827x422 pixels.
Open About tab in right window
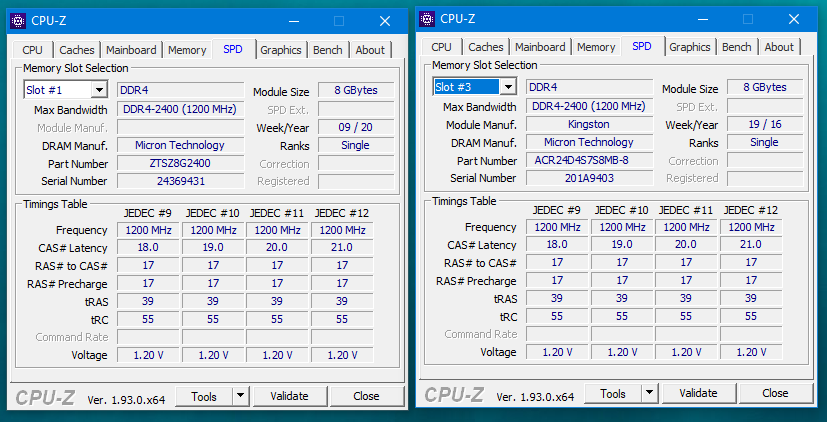[780, 47]
